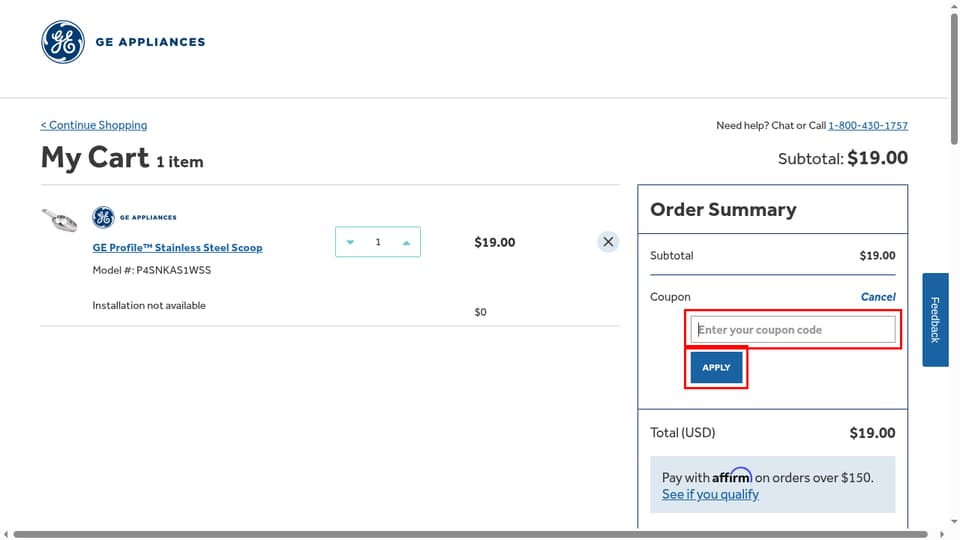Screen dimensions: 960x540
Task: Click the Installation not available text
Action: pos(149,306)
